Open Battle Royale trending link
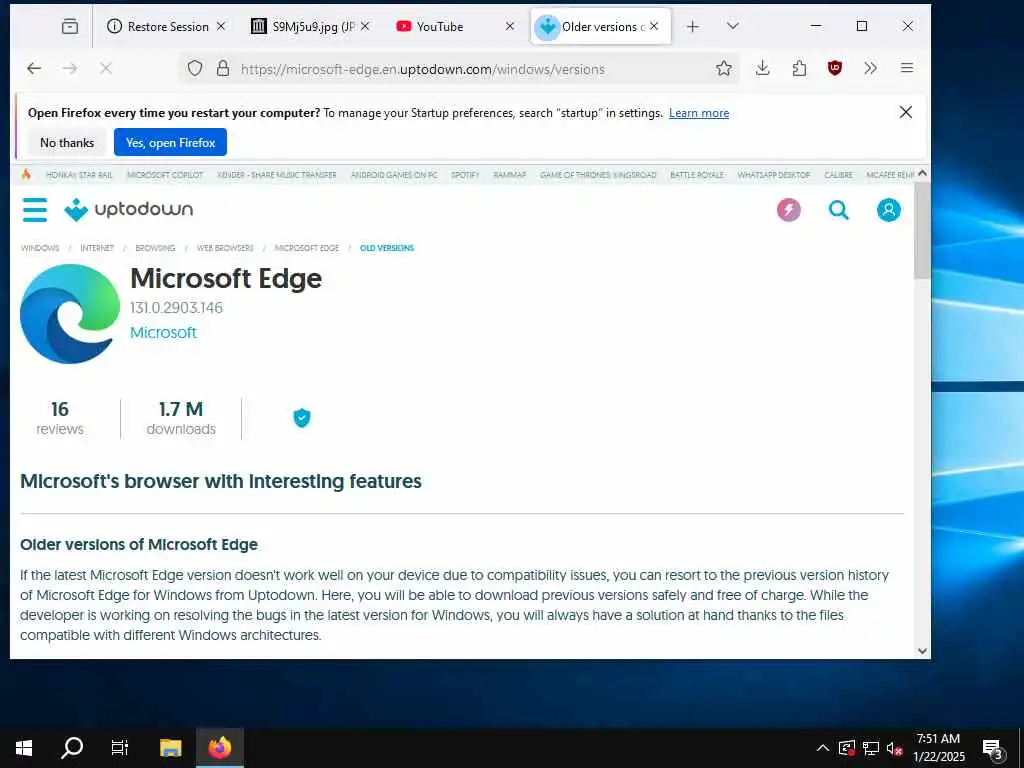Viewport: 1024px width, 768px height. 697,175
